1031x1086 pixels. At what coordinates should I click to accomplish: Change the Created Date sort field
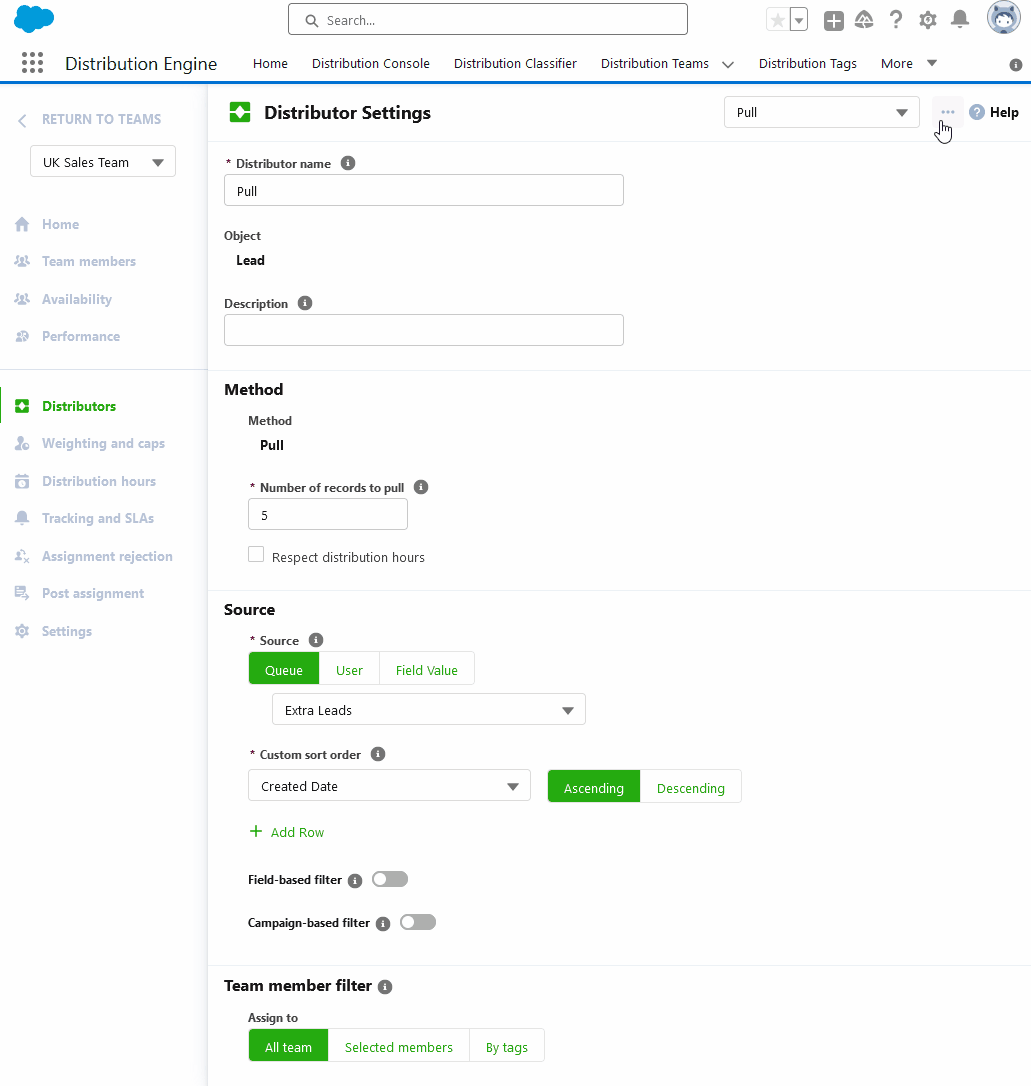(389, 785)
